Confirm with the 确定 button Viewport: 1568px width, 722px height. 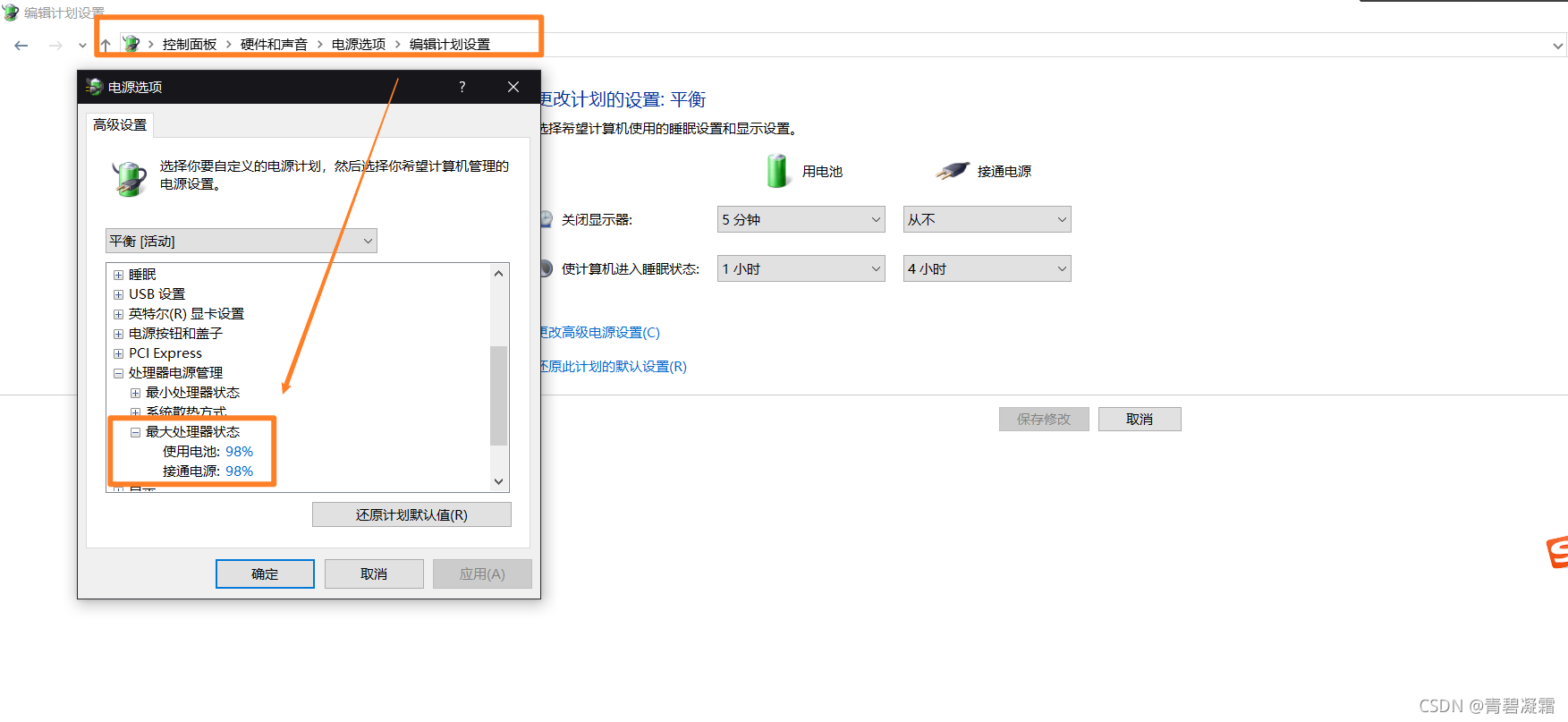265,573
